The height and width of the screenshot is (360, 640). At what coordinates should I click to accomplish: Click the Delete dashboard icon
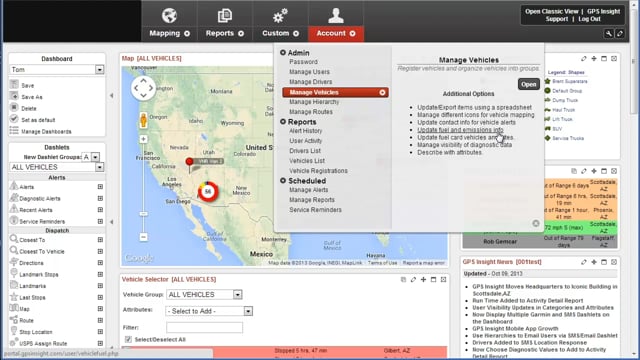(14, 108)
